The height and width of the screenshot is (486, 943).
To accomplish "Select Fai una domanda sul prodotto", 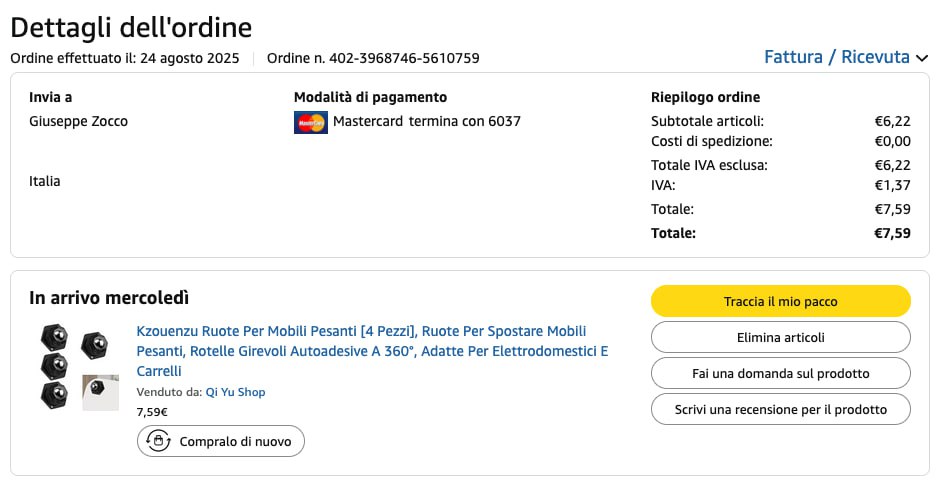I will pyautogui.click(x=780, y=373).
